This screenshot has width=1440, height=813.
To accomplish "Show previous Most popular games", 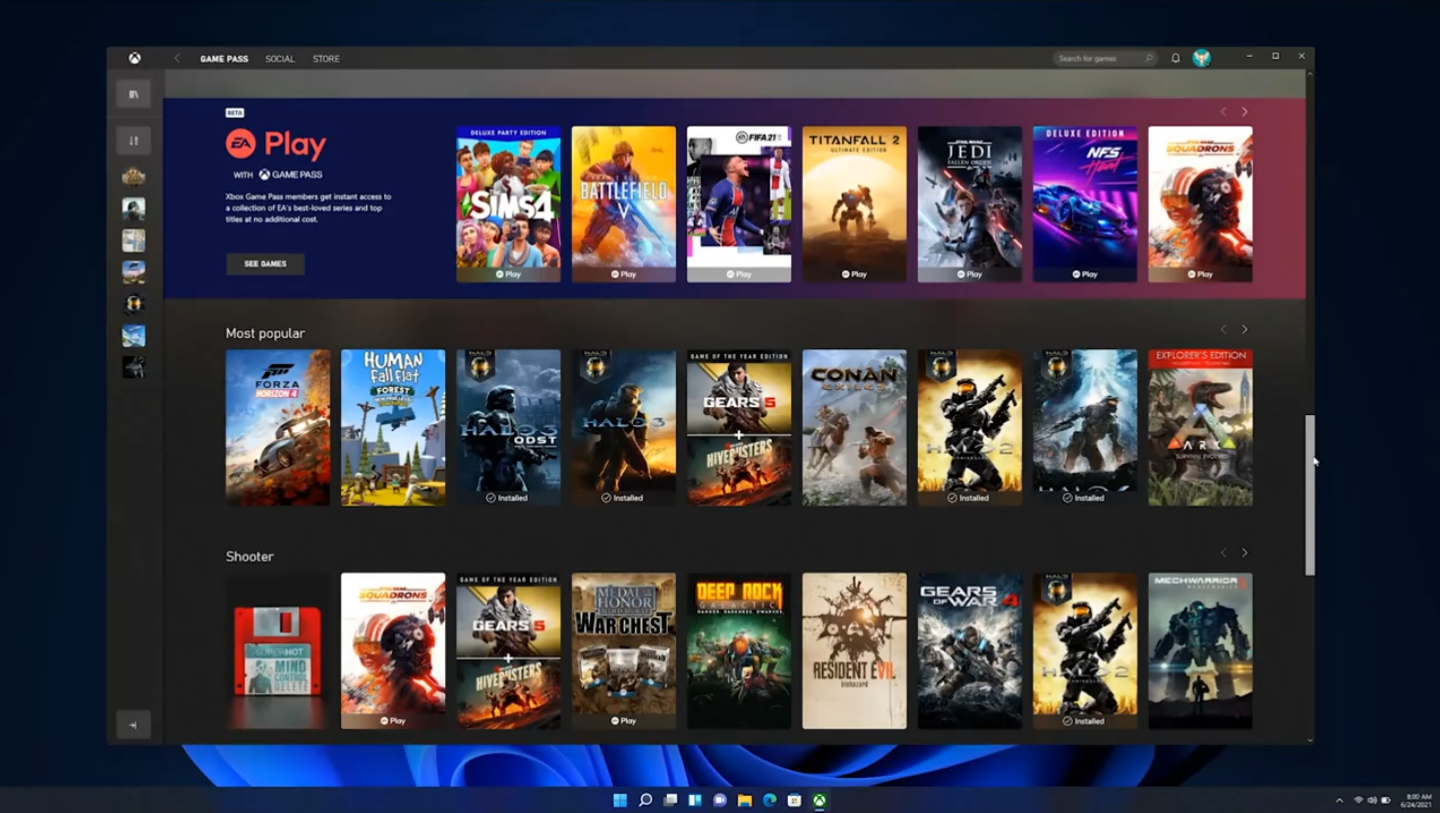I will click(1223, 329).
